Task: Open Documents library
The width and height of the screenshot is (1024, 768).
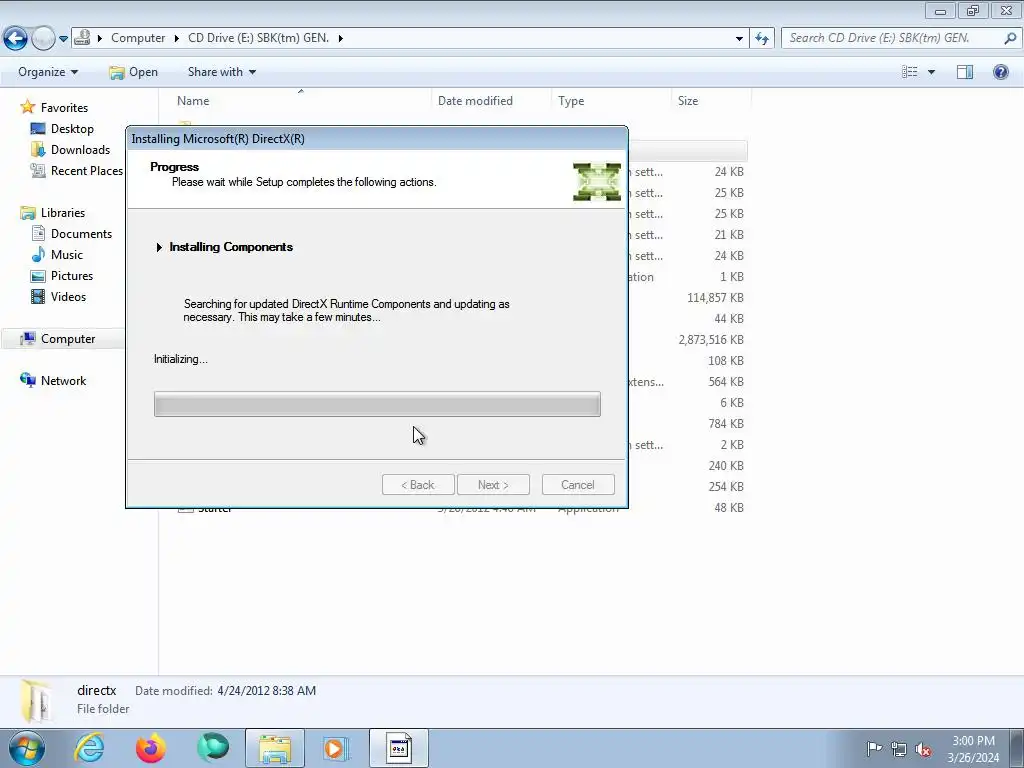Action: [81, 234]
